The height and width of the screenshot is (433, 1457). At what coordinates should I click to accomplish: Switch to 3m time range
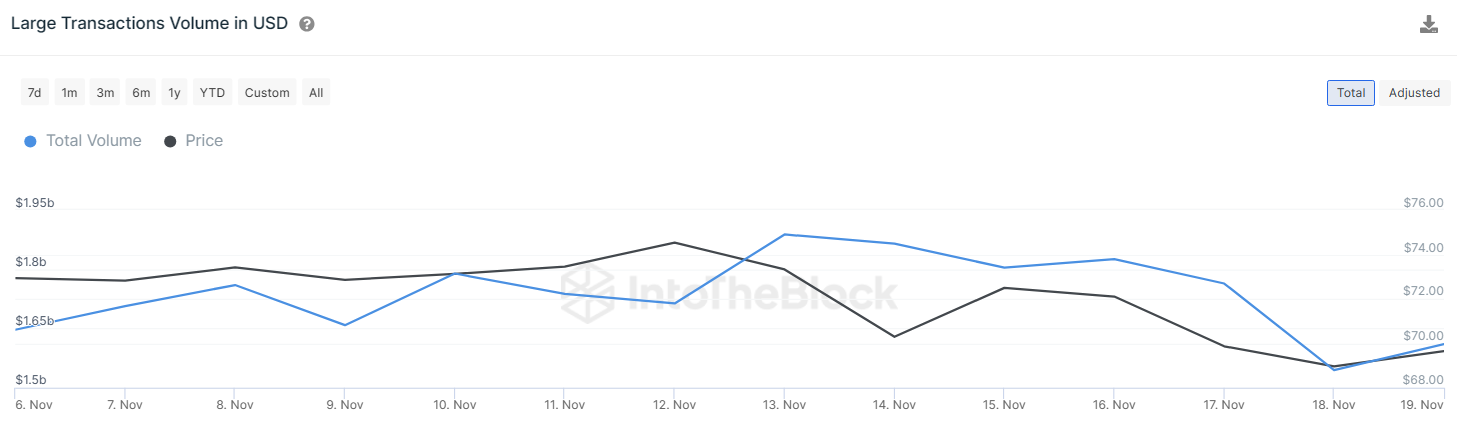tap(105, 93)
